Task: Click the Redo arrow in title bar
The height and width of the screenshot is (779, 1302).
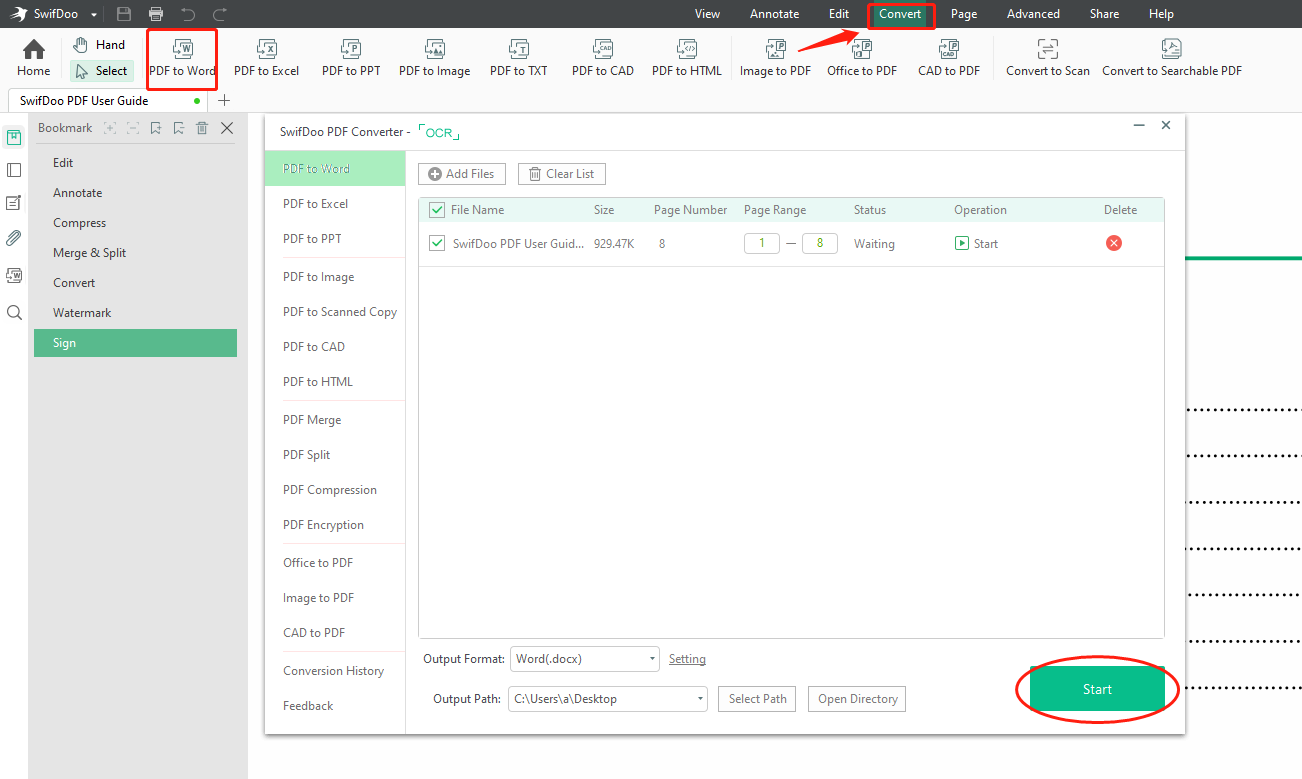Action: [220, 14]
